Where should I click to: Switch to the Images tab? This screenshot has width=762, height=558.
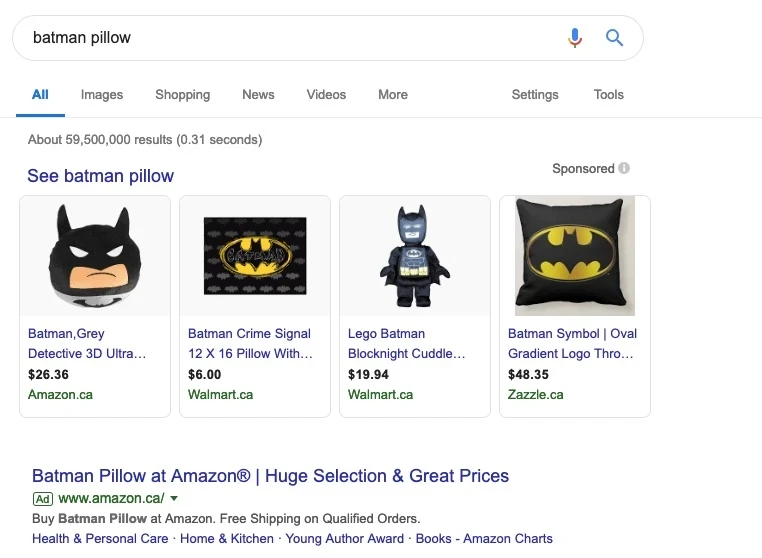point(102,95)
